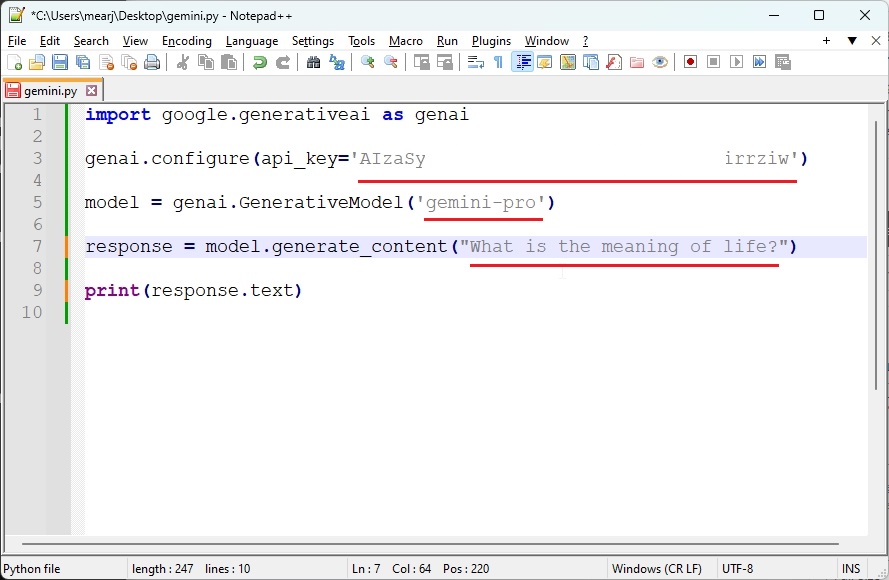Open the Macro menu
The width and height of the screenshot is (889, 580).
406,41
